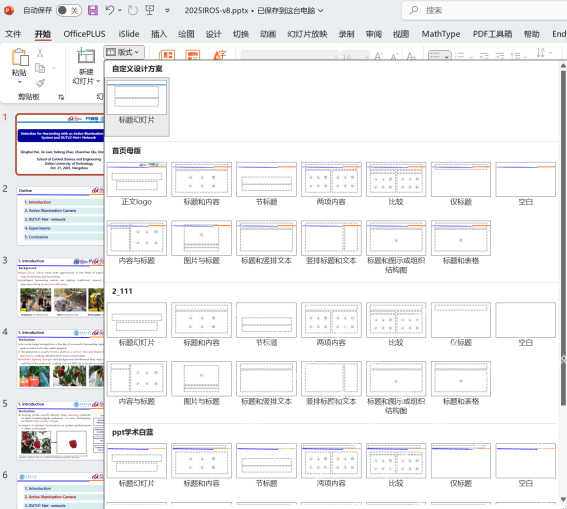Choose 标题和表格 layout under 首页母版
This screenshot has width=567, height=509.
pyautogui.click(x=461, y=243)
